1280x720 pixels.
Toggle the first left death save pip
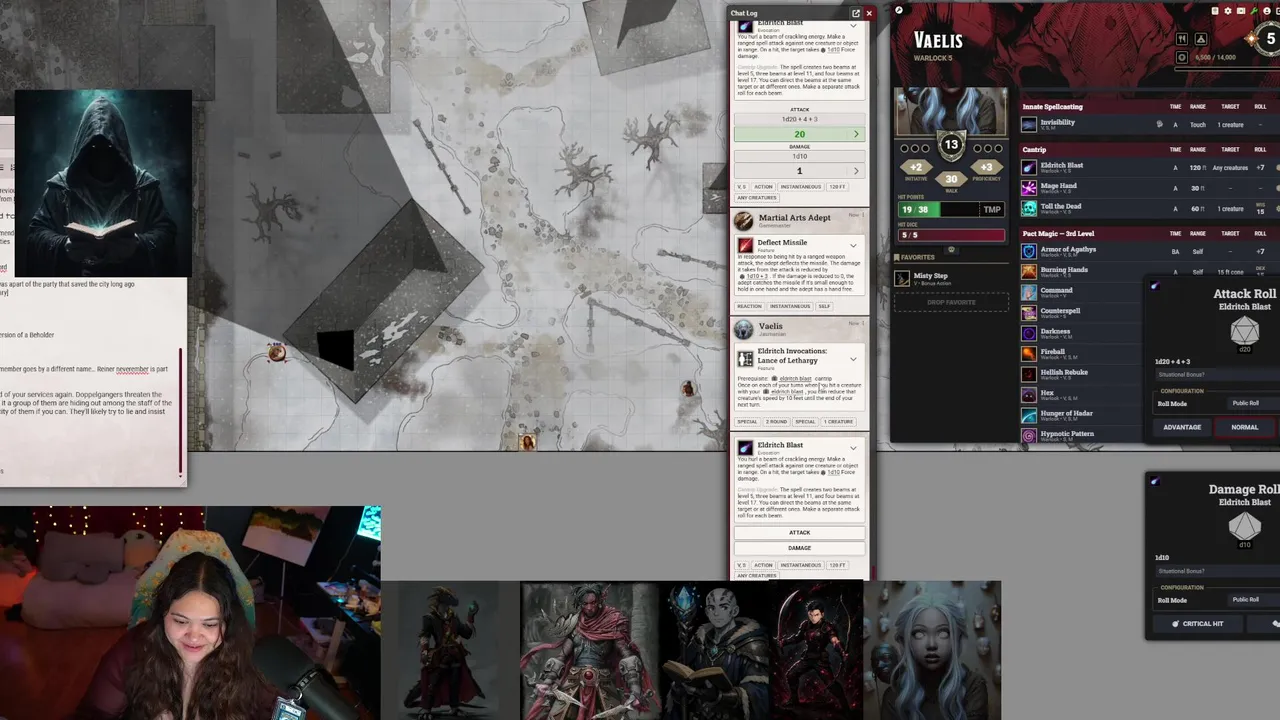coord(905,149)
